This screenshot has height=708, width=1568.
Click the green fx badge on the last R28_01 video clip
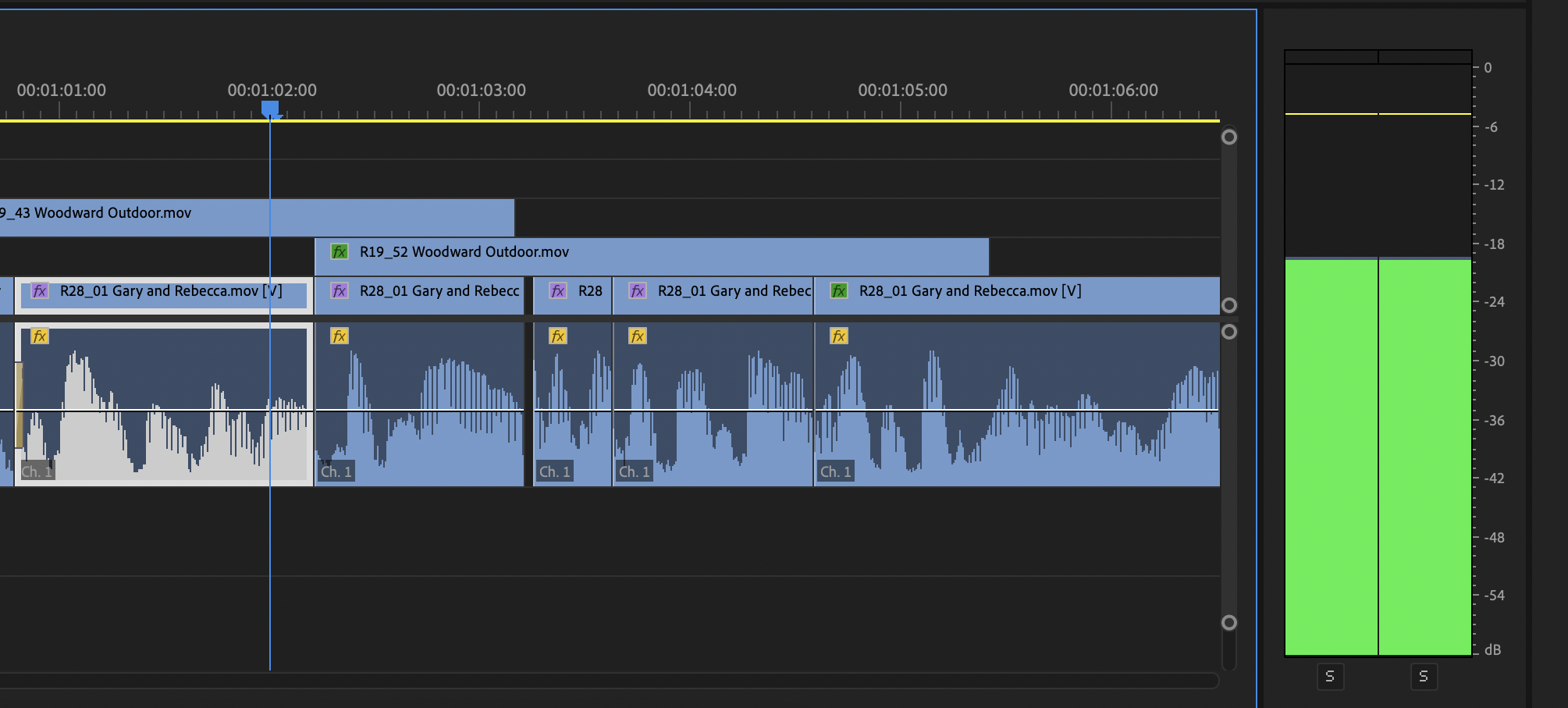click(839, 291)
